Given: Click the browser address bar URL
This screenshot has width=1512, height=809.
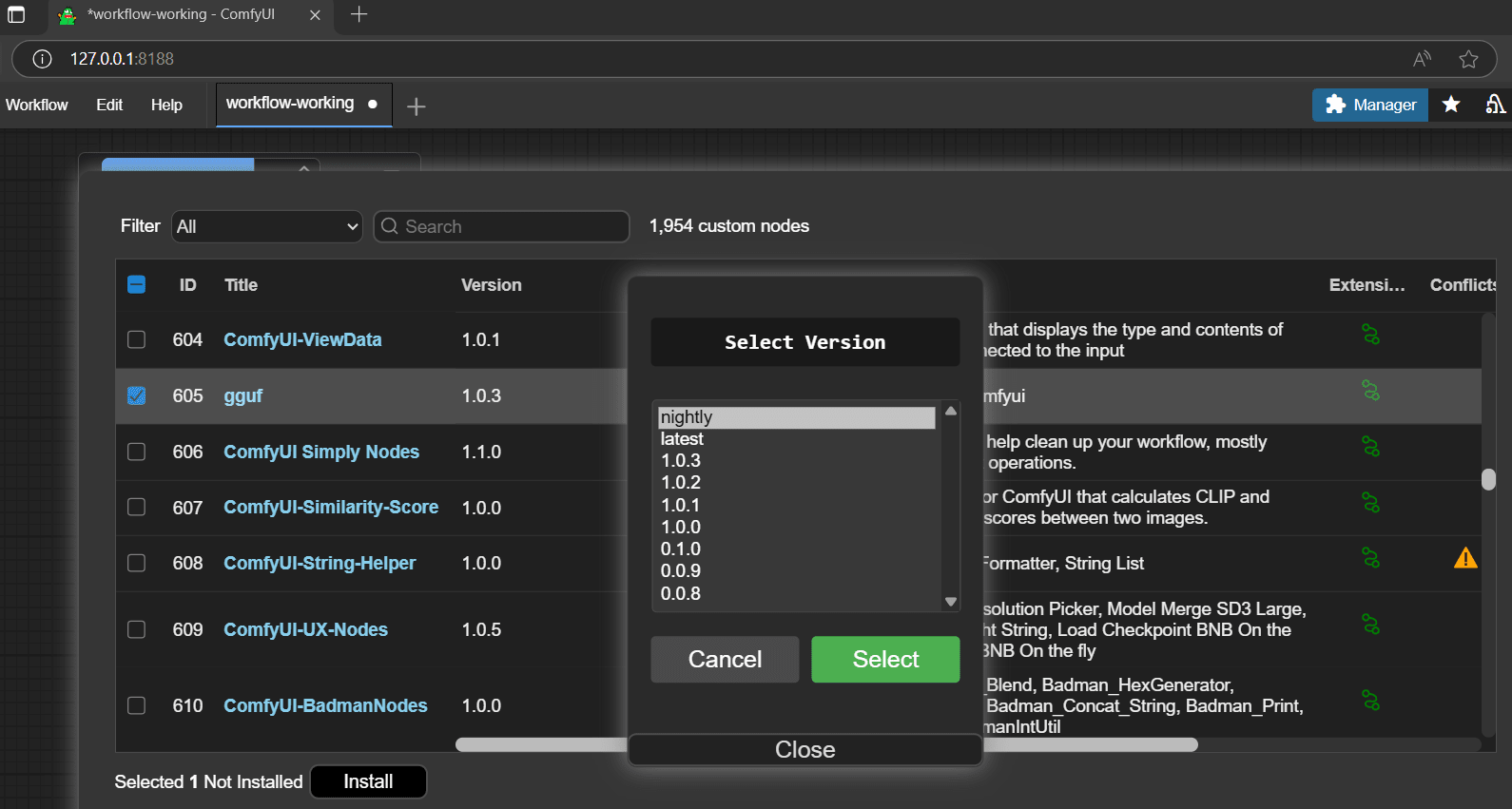Looking at the screenshot, I should click(122, 59).
